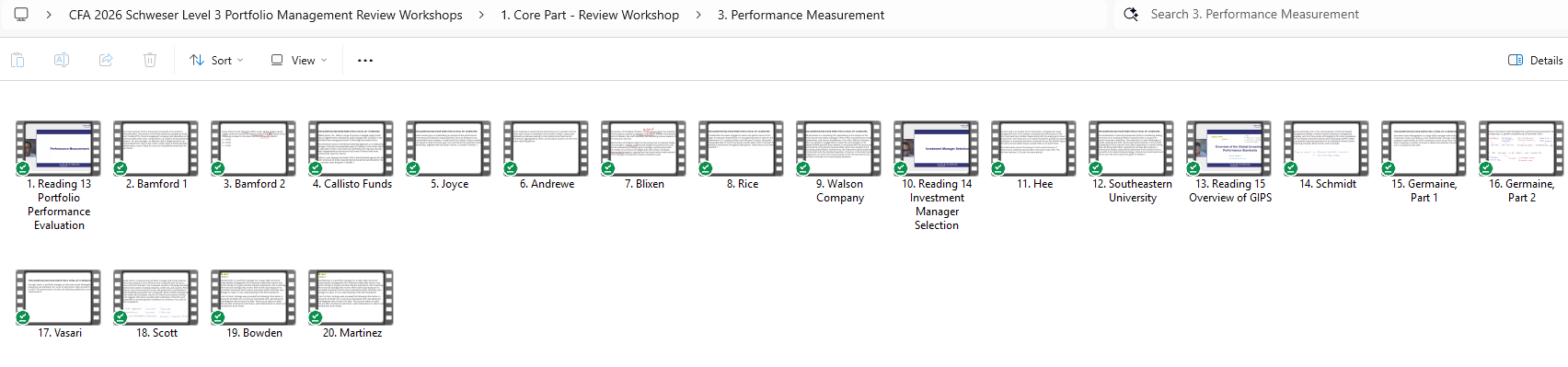Go to CFA 2026 Schweser Level 3 breadcrumb
This screenshot has width=1568, height=367.
click(266, 16)
